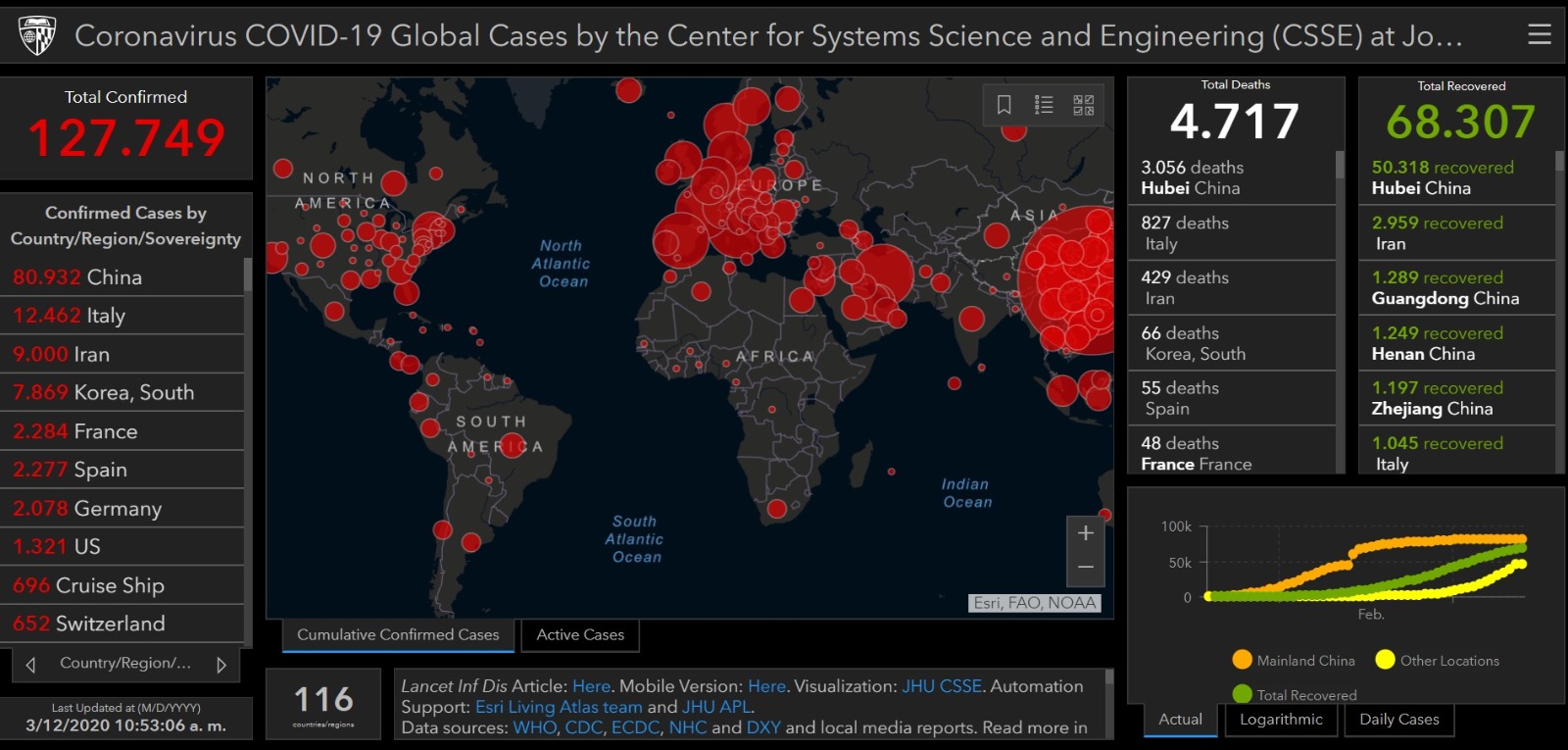Zoom in on the map
Viewport: 1568px width, 750px height.
[1086, 533]
